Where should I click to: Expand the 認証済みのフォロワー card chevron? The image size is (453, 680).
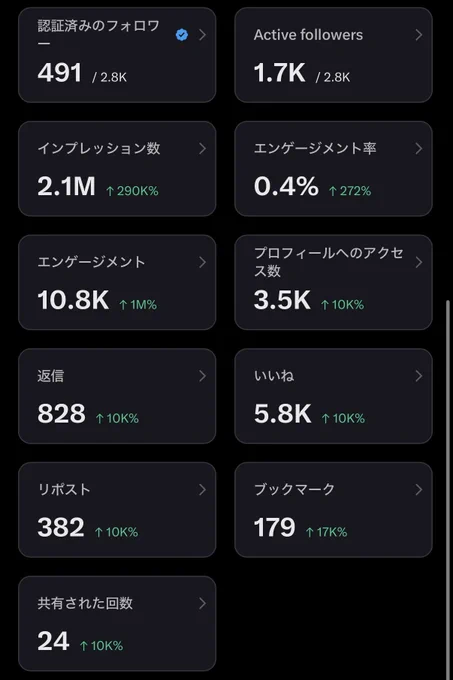(202, 35)
